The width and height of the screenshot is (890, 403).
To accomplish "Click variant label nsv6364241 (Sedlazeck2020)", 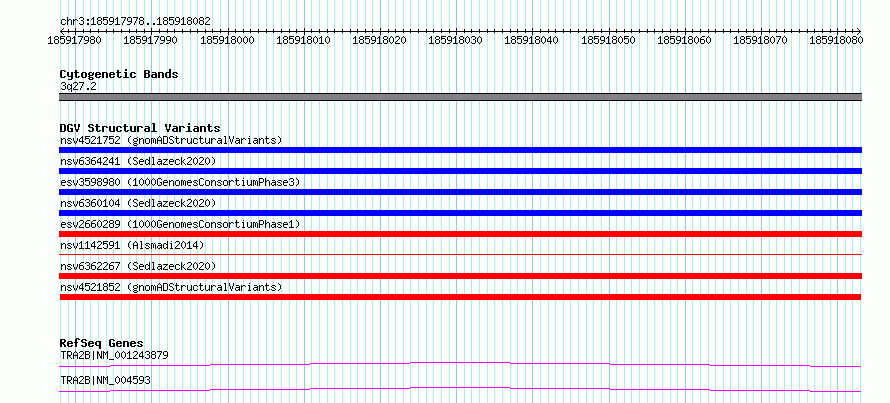I will coord(138,161).
